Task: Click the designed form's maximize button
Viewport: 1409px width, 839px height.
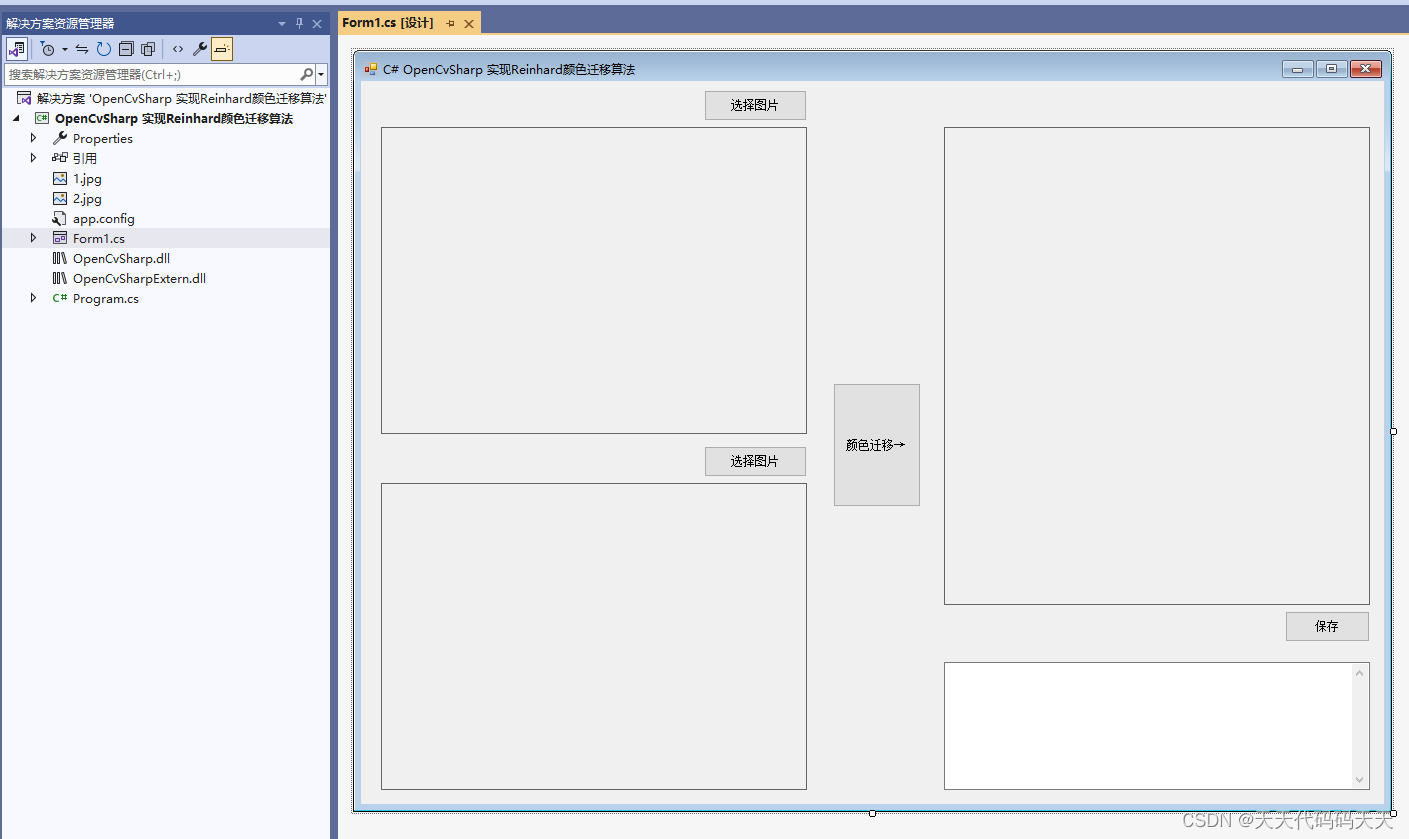Action: point(1332,69)
